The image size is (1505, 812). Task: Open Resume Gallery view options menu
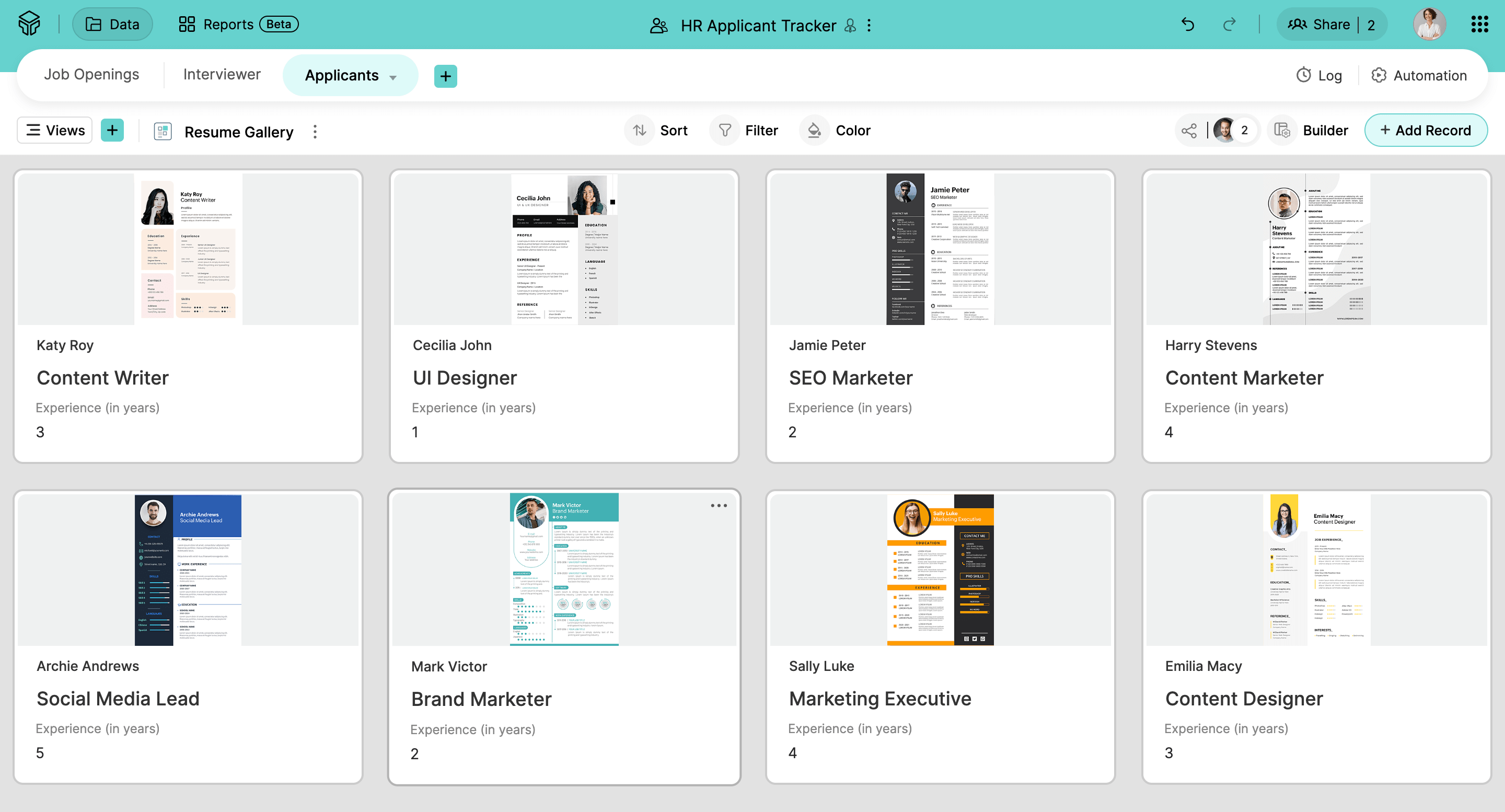pyautogui.click(x=315, y=132)
